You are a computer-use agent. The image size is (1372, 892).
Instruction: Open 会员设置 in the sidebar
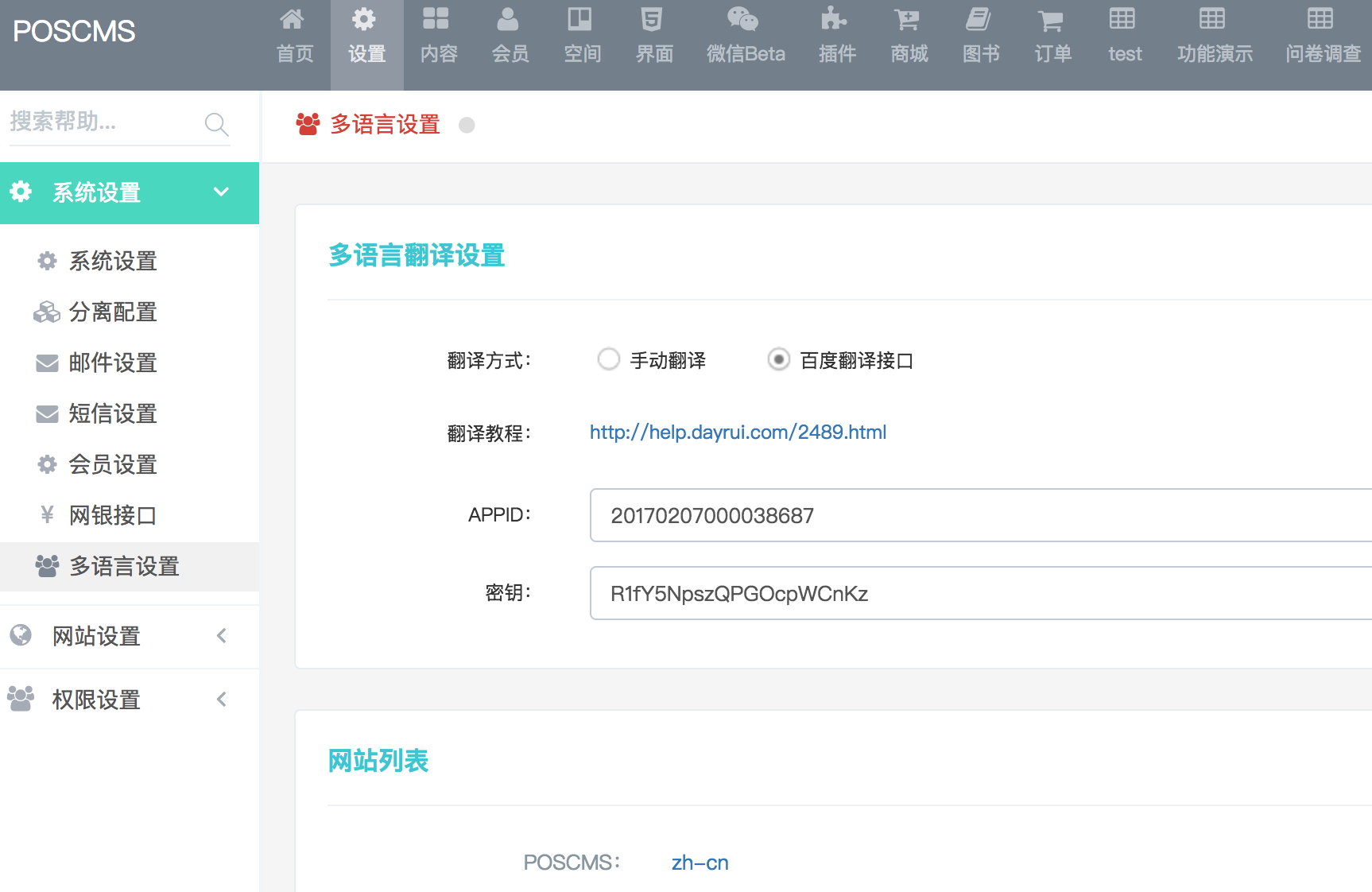coord(113,464)
